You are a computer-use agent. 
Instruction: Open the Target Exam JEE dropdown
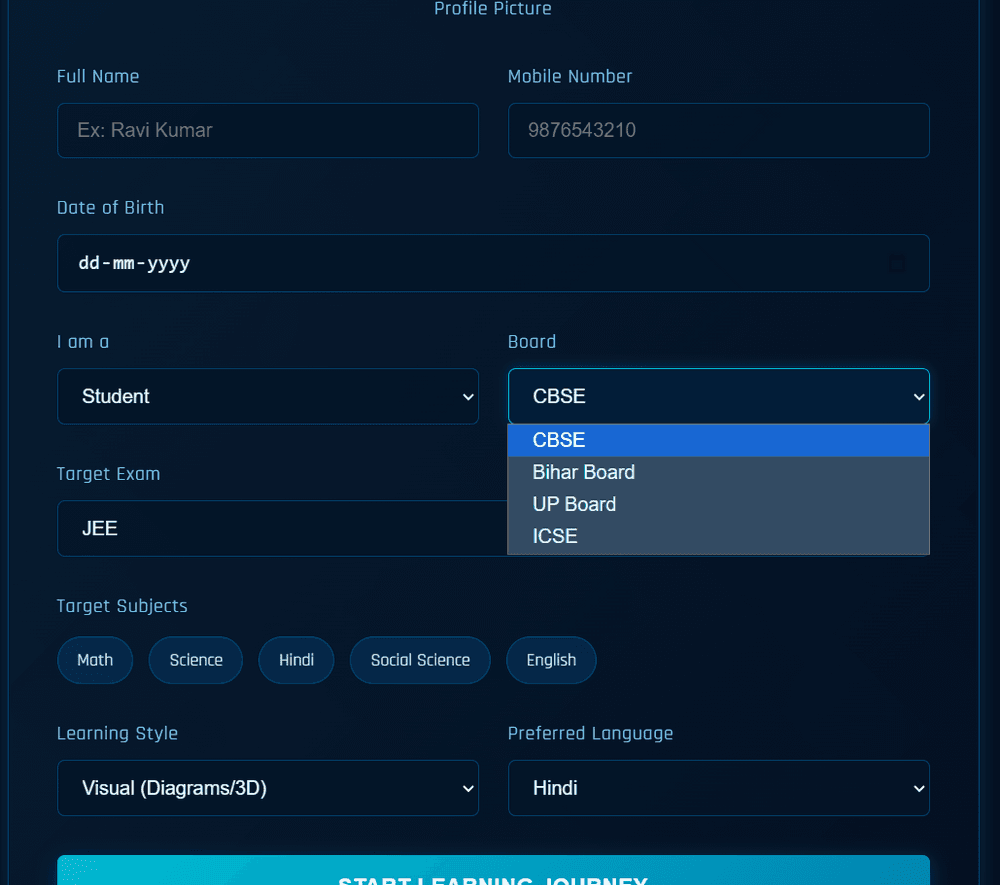pyautogui.click(x=280, y=528)
